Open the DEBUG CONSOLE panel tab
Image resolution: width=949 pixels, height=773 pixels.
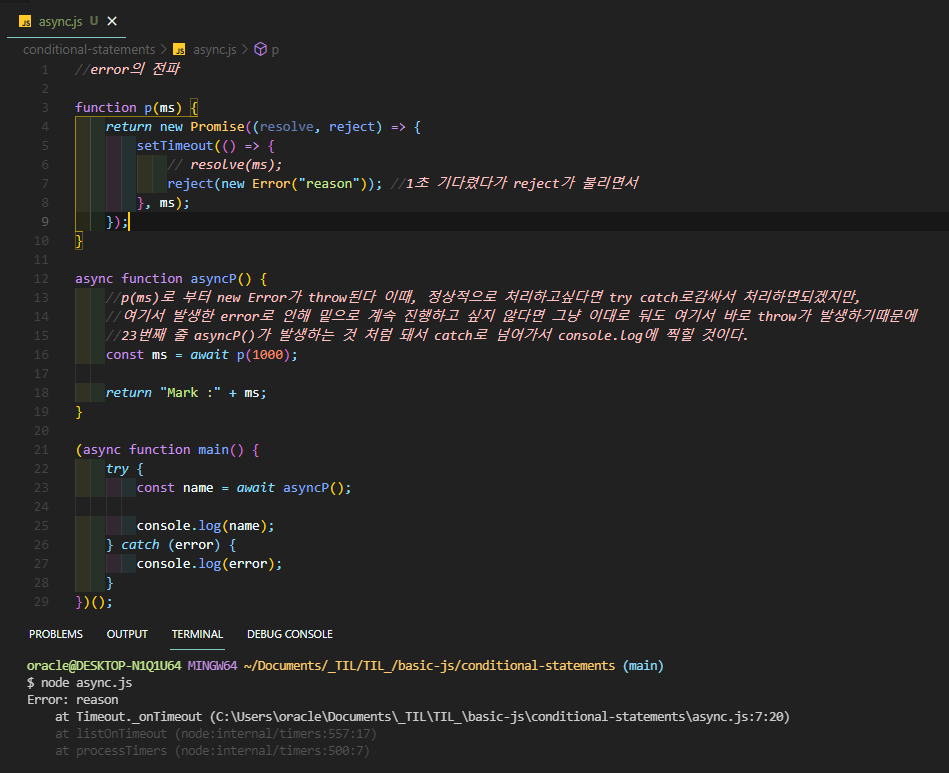[290, 634]
